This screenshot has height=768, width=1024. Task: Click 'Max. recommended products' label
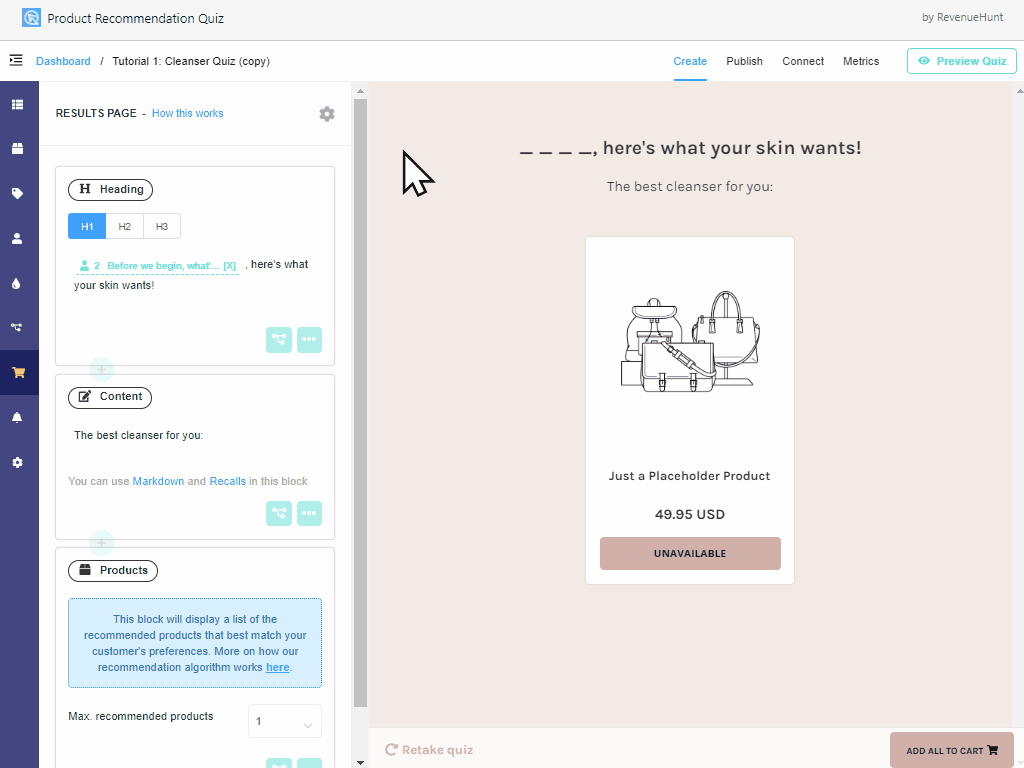141,716
